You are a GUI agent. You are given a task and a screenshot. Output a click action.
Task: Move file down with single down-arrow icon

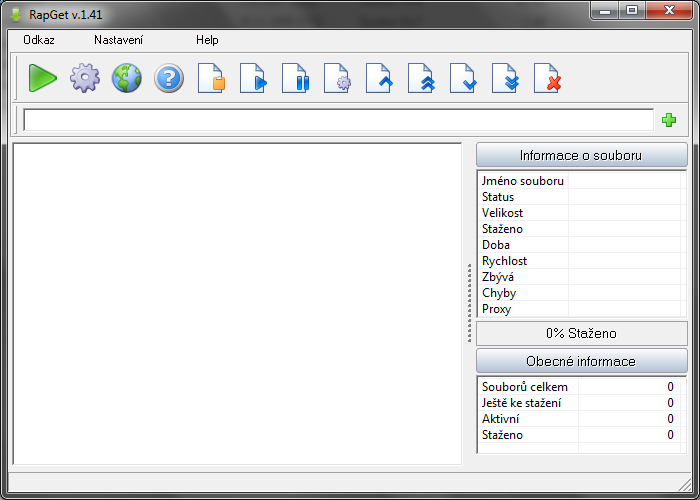pos(463,78)
